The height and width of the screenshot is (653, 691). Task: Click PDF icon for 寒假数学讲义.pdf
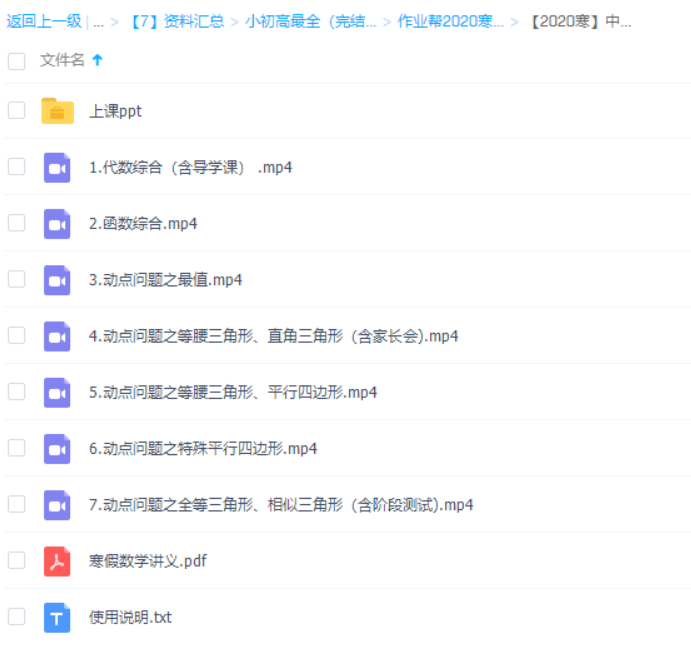click(x=57, y=561)
